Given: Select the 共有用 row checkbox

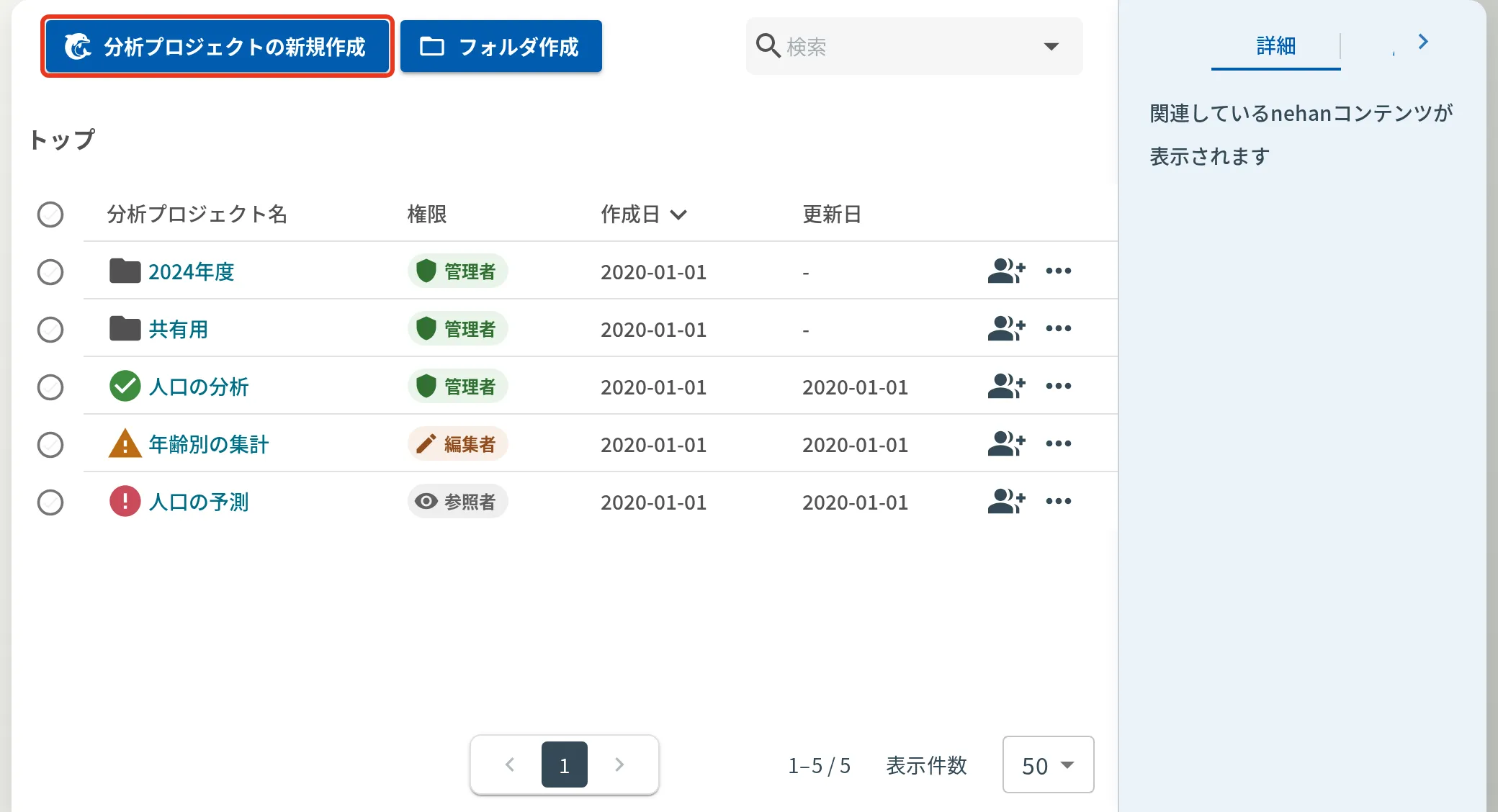Looking at the screenshot, I should tap(50, 330).
